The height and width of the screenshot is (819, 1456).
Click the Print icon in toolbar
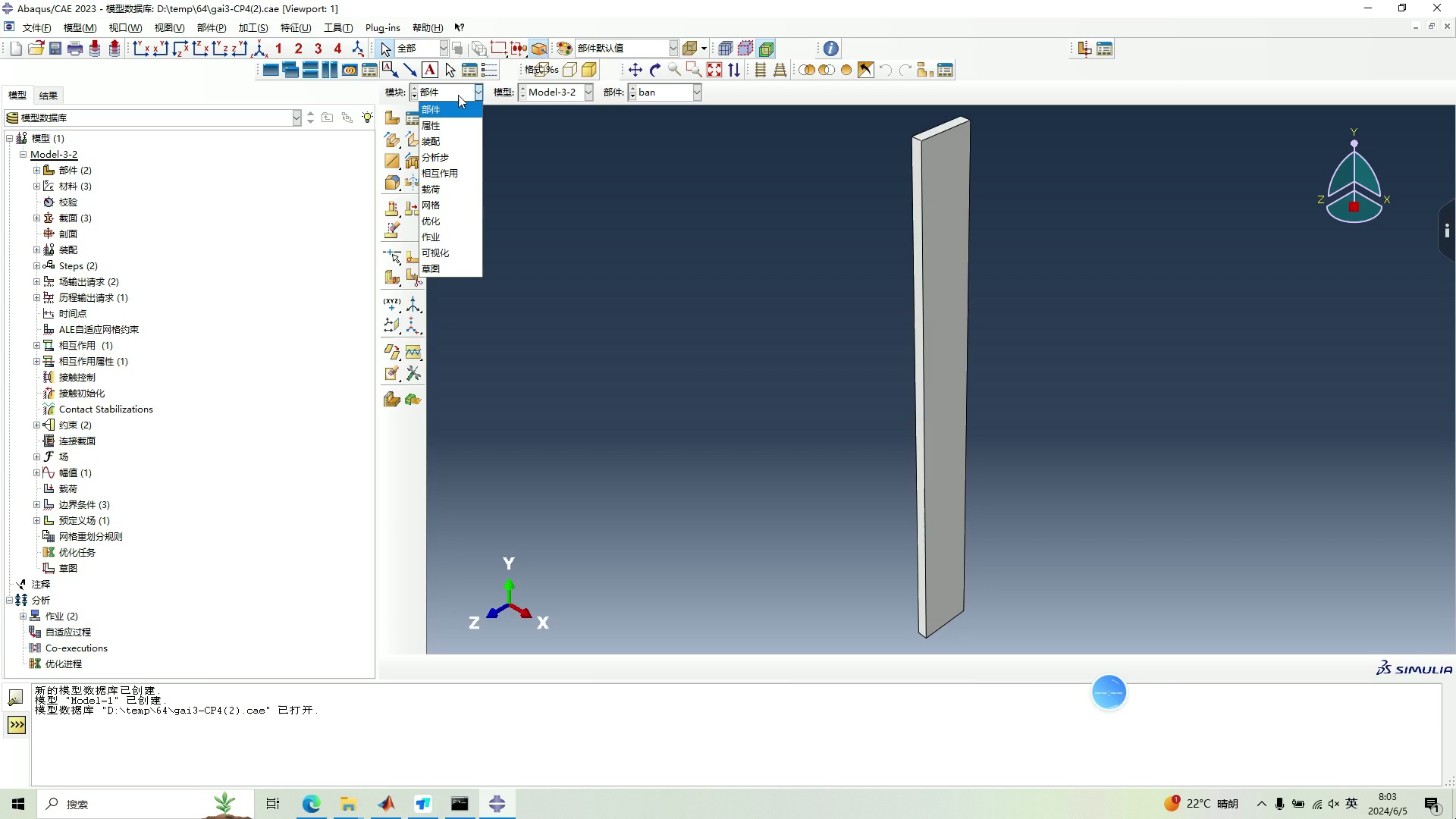point(75,49)
